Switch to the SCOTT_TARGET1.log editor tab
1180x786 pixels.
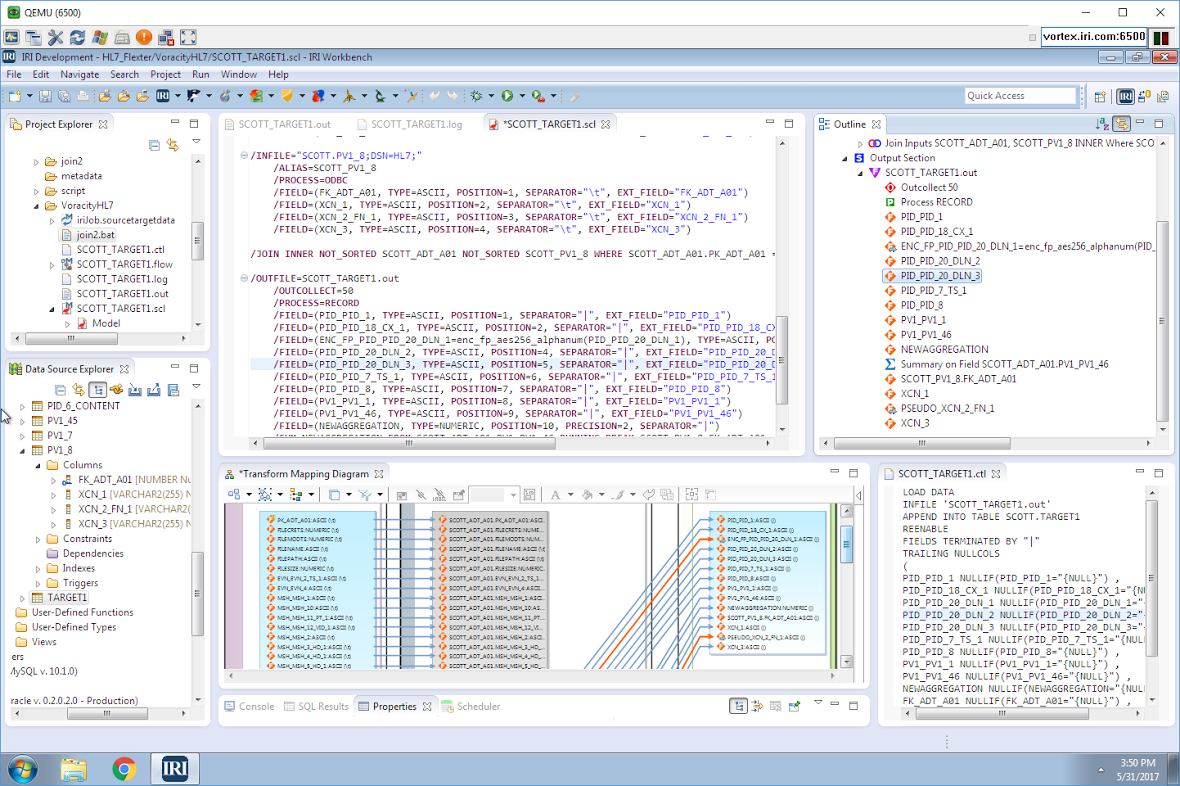click(416, 124)
